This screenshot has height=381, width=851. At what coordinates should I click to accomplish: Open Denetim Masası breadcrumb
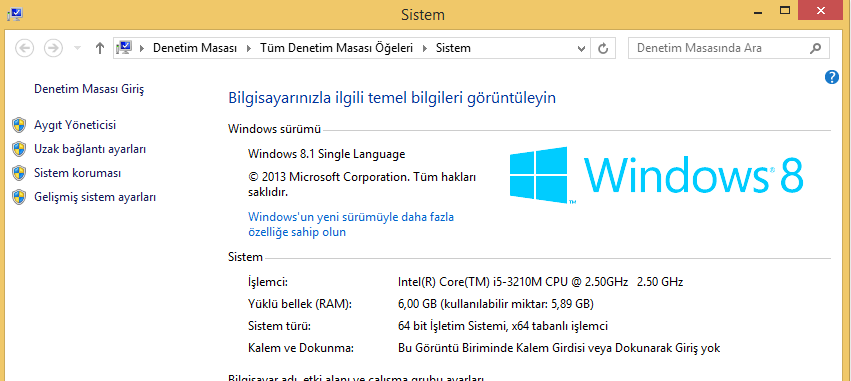coord(195,48)
